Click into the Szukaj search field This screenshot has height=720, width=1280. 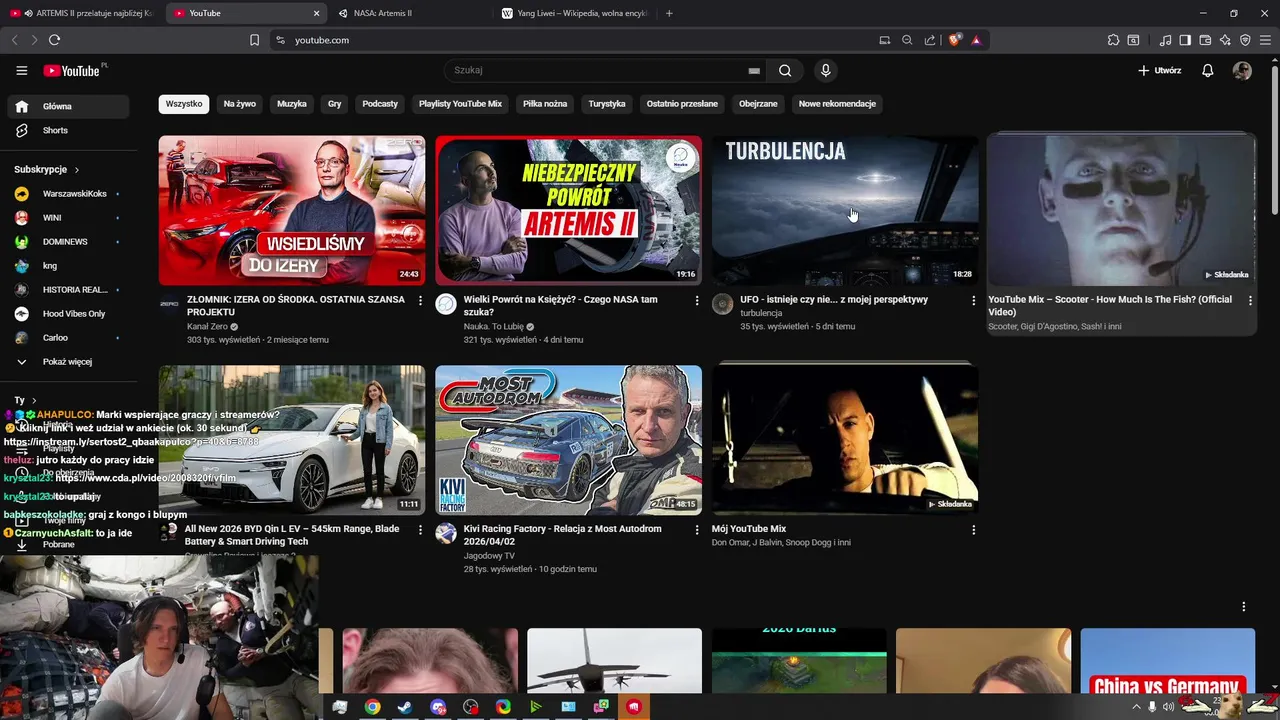[x=596, y=70]
